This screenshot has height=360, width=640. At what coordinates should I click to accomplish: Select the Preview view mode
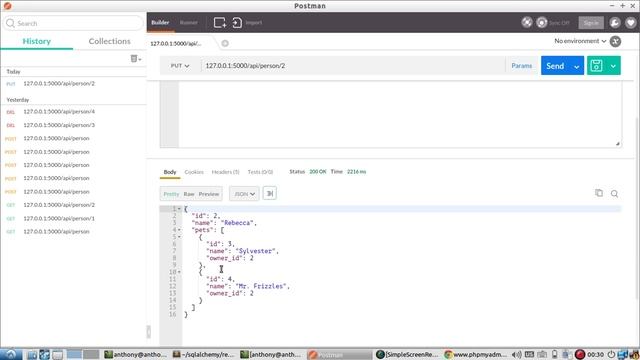pyautogui.click(x=209, y=194)
